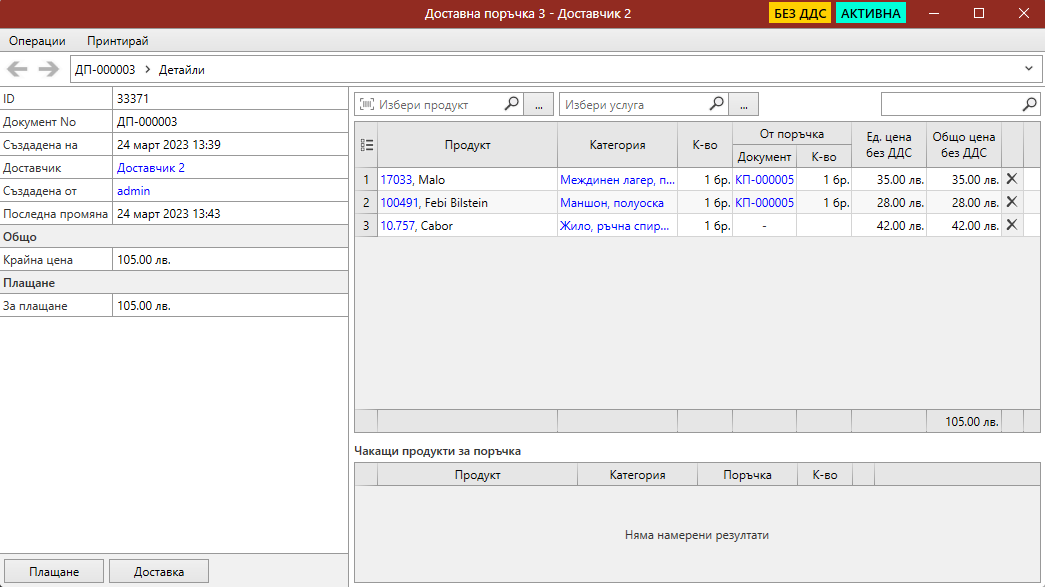Click the service search magnifier icon
This screenshot has width=1045, height=587.
(x=716, y=104)
